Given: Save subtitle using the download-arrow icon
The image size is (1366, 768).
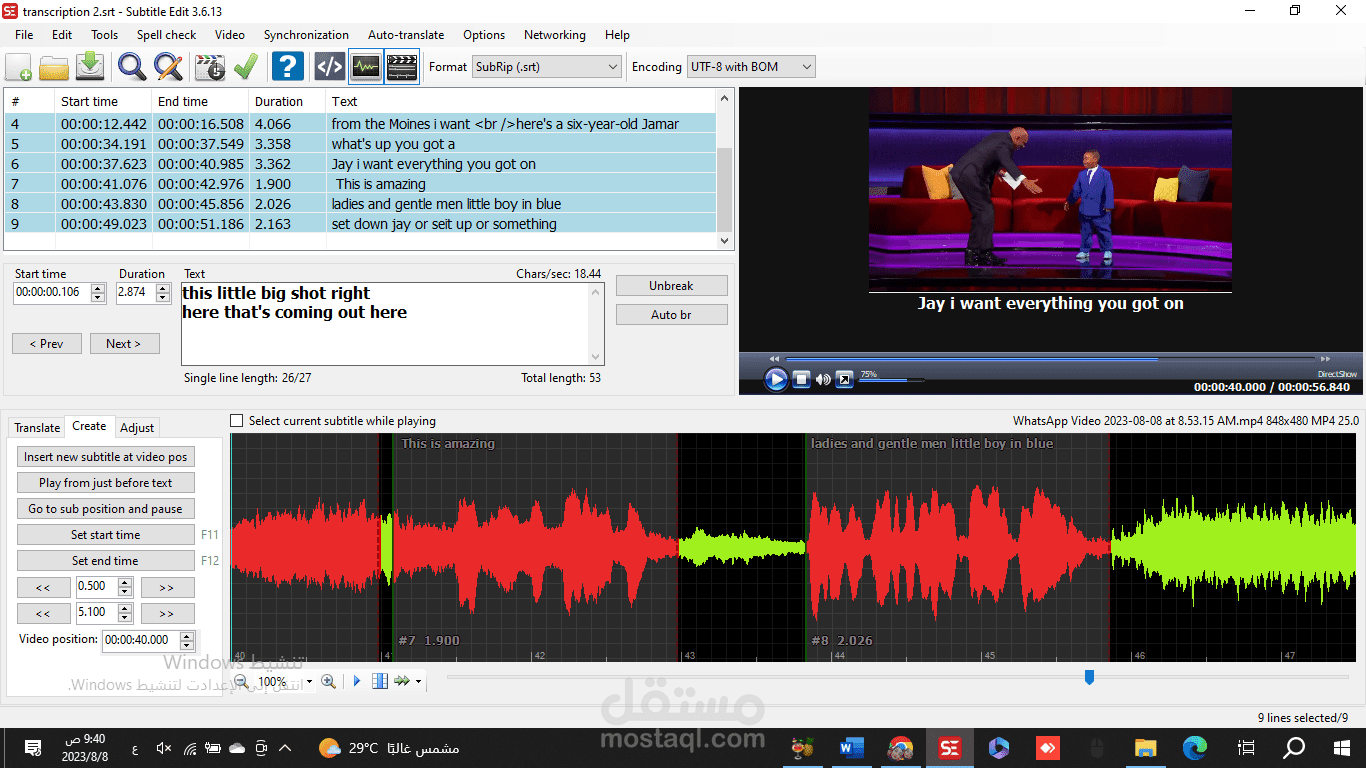Looking at the screenshot, I should (90, 67).
